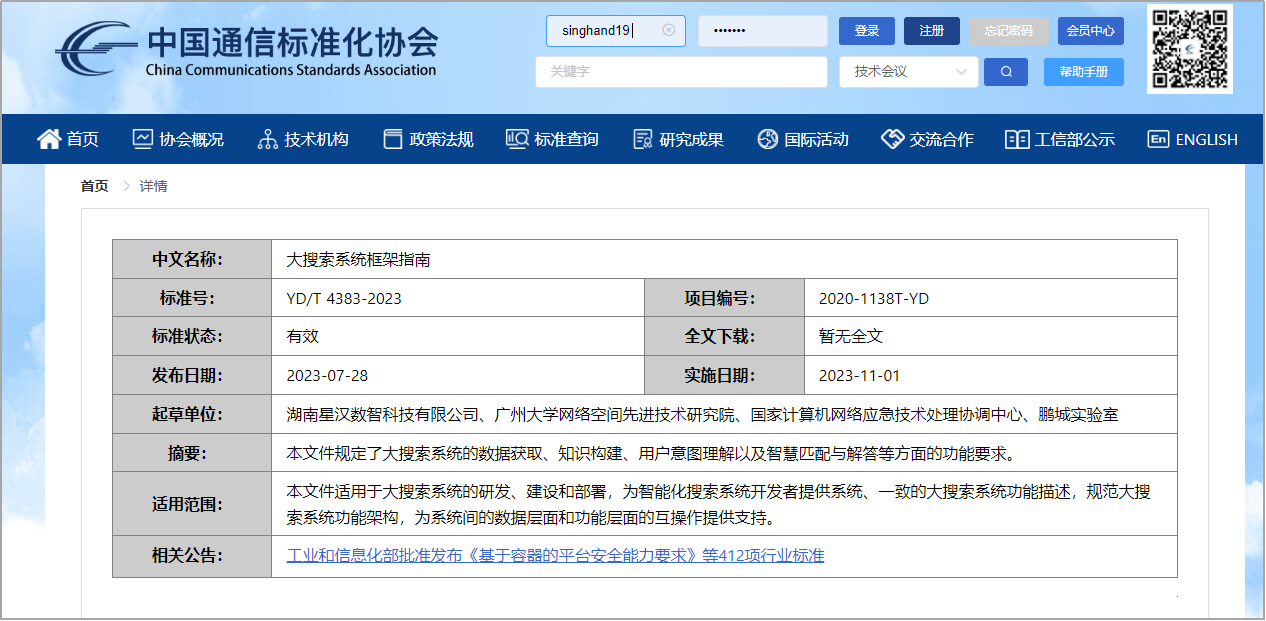Click the QR code image
This screenshot has height=621, width=1266.
point(1189,49)
